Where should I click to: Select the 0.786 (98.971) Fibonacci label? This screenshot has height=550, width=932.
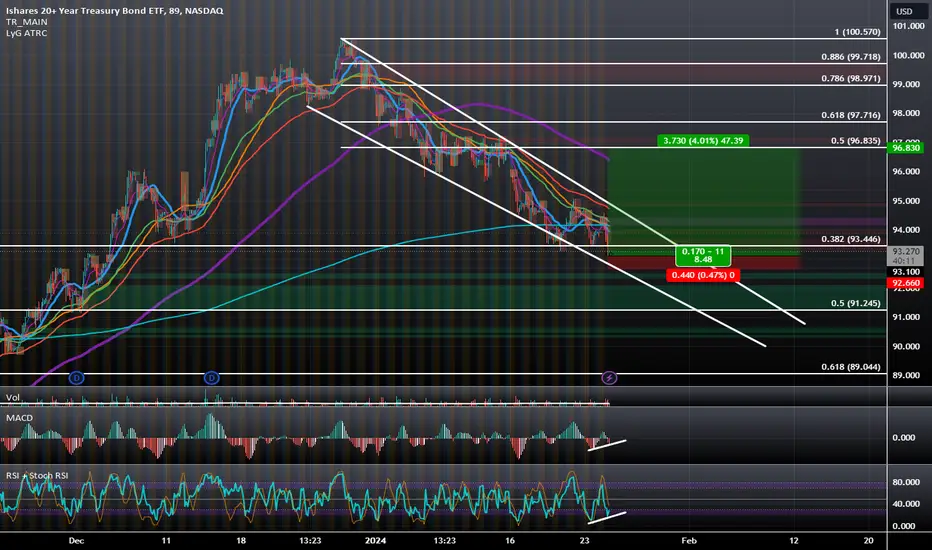[x=851, y=78]
